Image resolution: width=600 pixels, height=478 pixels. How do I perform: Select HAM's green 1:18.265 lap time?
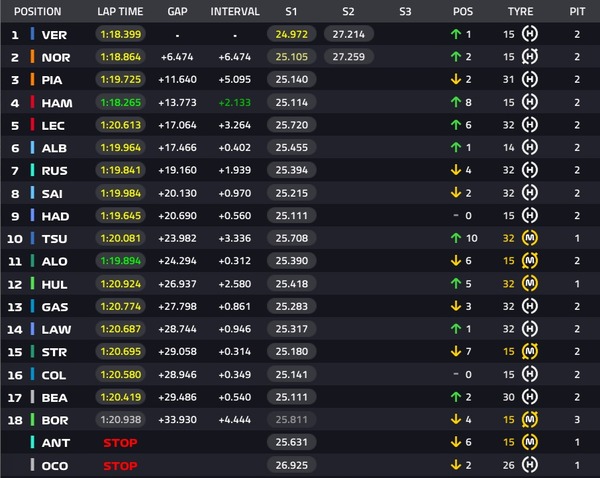(x=121, y=102)
